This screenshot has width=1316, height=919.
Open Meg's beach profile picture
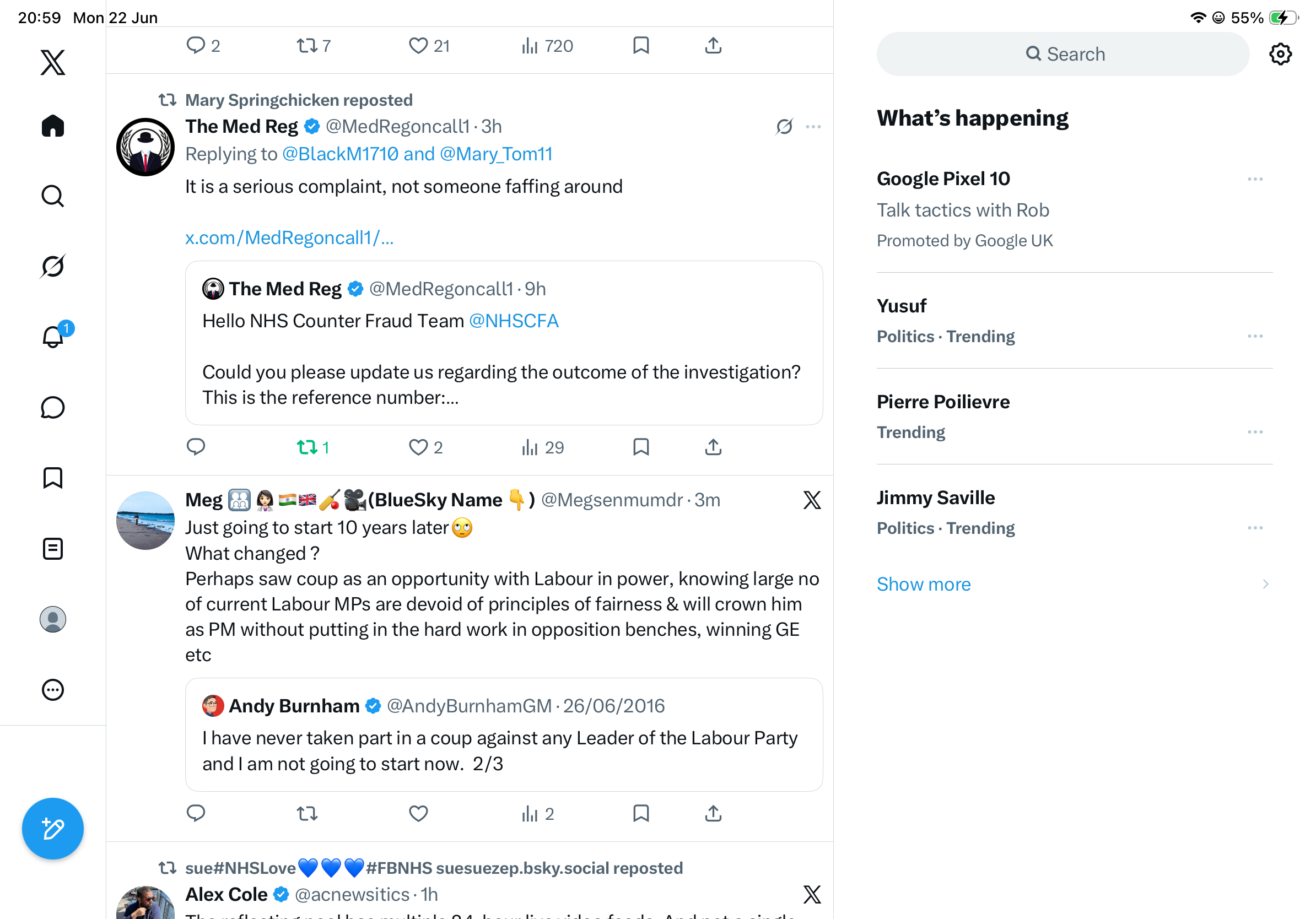(x=145, y=520)
